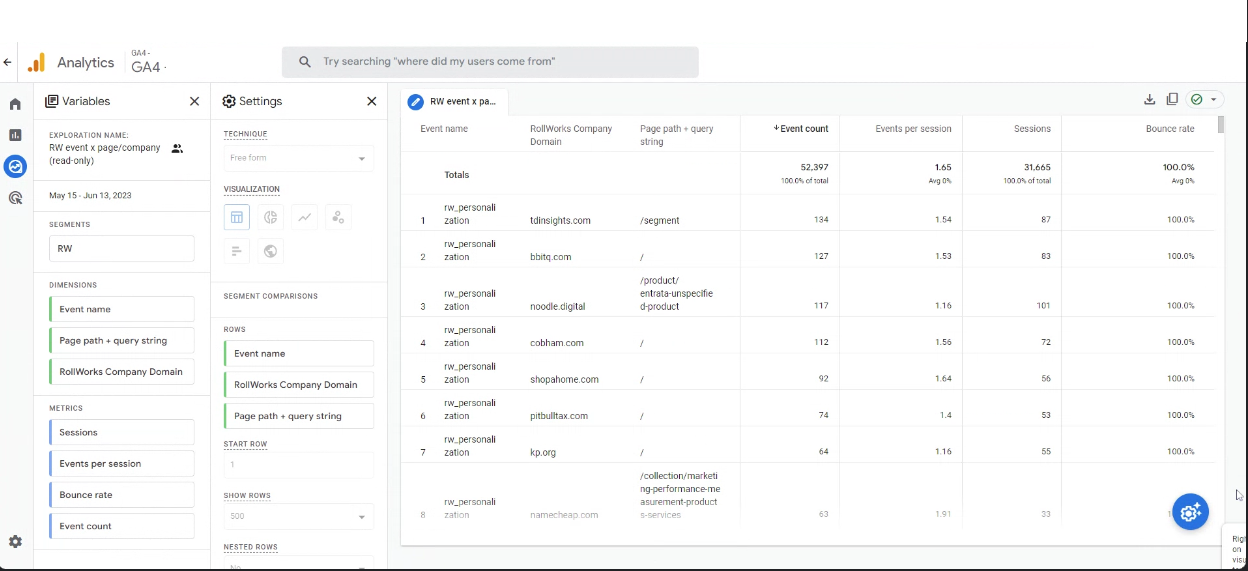
Task: Open the Nested Rows dropdown
Action: pos(298,564)
